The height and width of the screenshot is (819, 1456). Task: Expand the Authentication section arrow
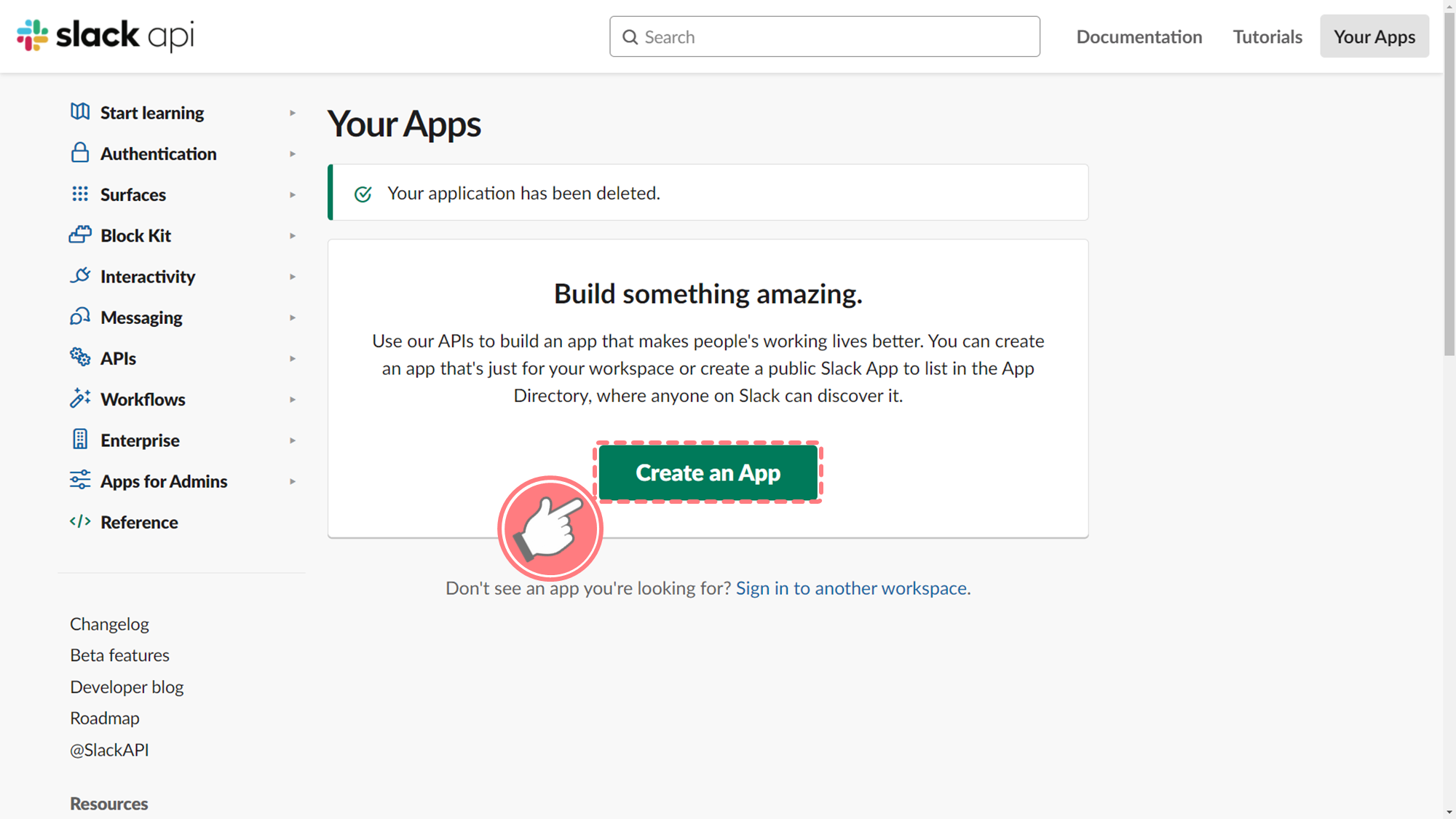pyautogui.click(x=293, y=154)
